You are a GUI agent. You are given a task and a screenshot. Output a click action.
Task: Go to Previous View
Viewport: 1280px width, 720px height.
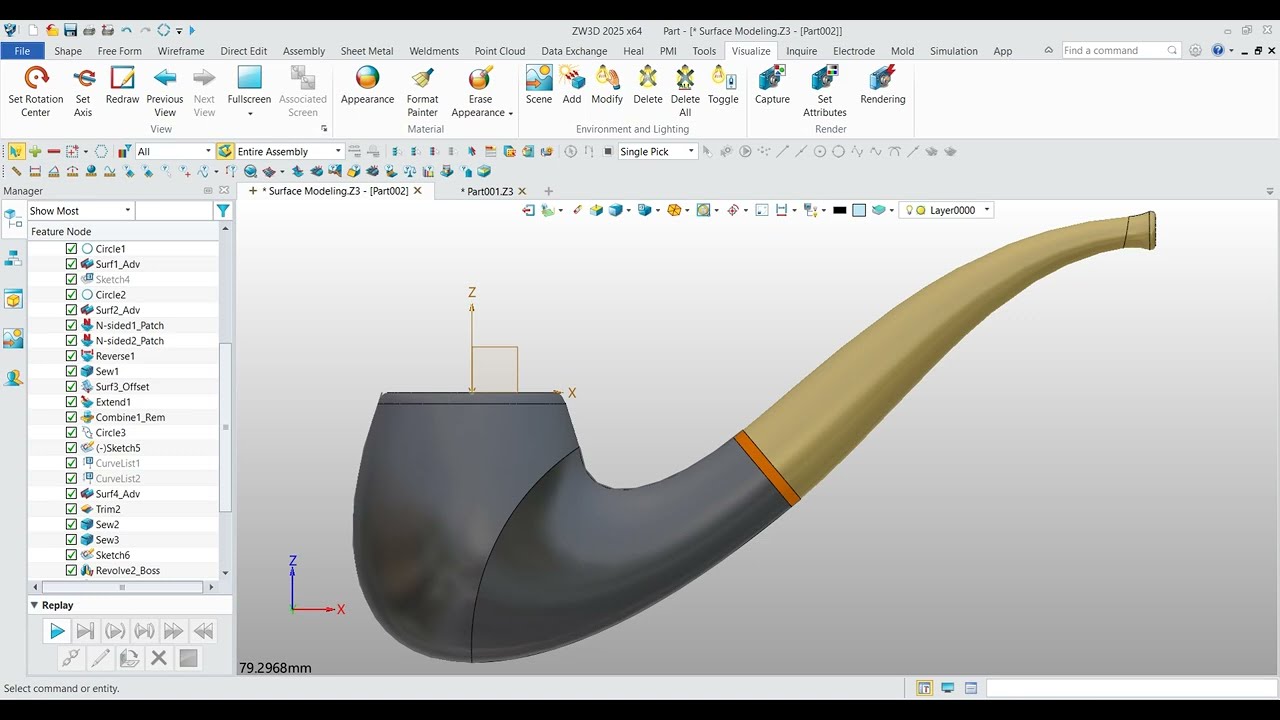[165, 91]
